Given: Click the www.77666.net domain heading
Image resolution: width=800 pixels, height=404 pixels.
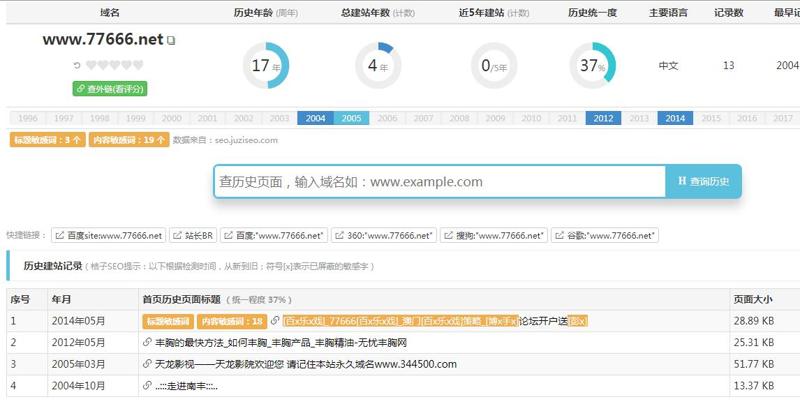Looking at the screenshot, I should tap(103, 39).
